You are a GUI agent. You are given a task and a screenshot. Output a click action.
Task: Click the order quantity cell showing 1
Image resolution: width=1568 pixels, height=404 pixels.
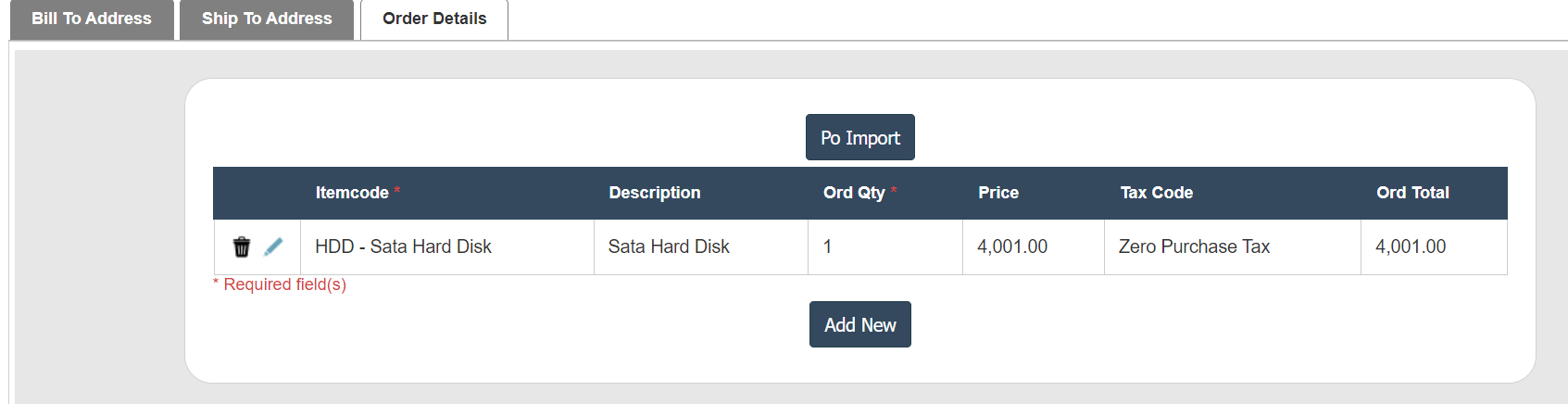pos(827,246)
